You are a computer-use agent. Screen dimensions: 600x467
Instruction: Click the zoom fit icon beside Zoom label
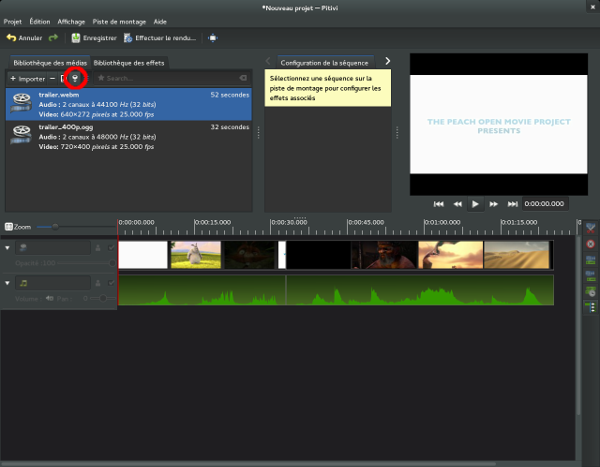[9, 227]
